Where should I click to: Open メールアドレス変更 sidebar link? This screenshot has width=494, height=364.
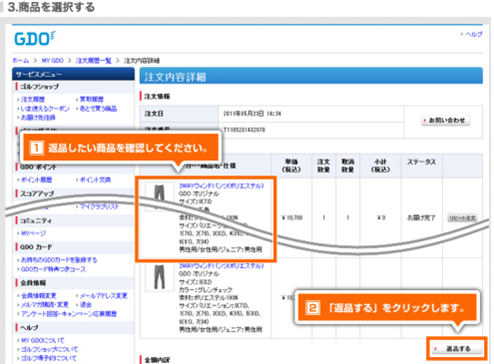[104, 296]
